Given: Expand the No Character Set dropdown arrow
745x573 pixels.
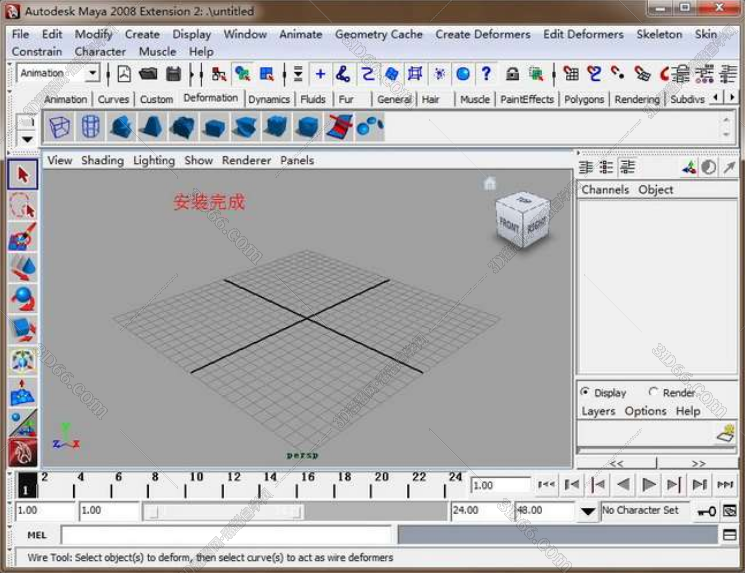Looking at the screenshot, I should point(588,511).
